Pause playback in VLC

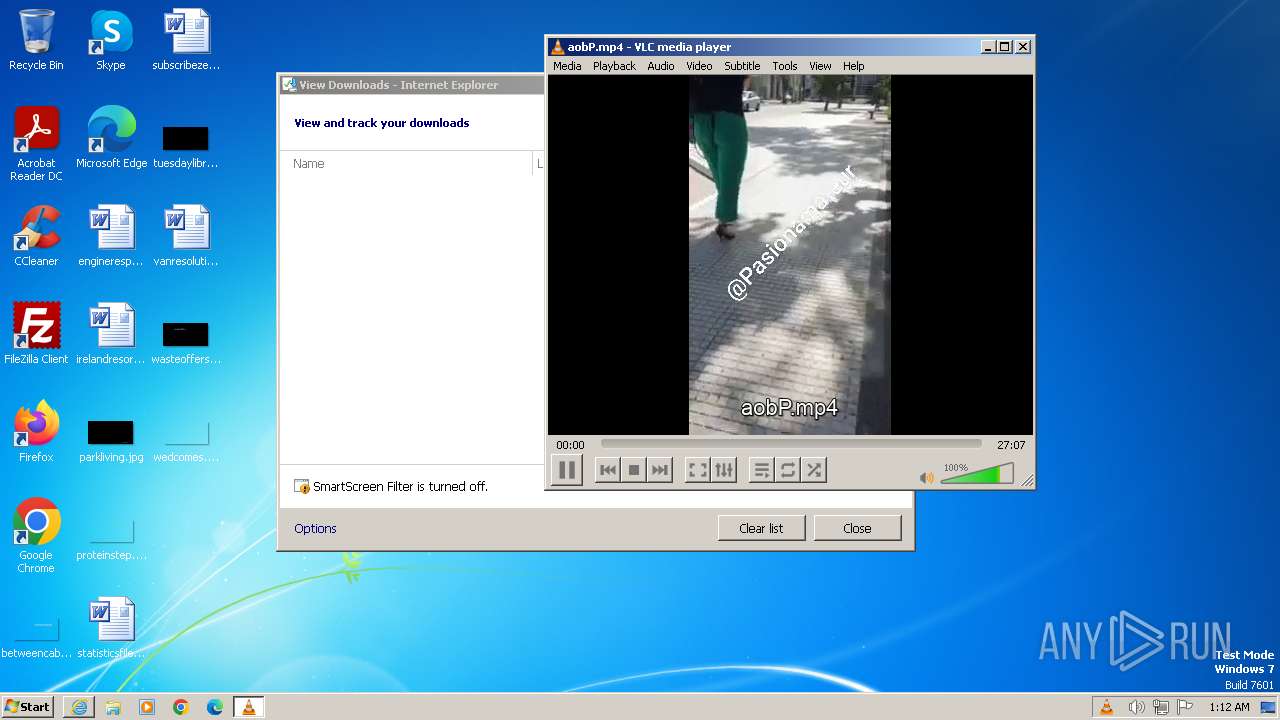pos(566,470)
